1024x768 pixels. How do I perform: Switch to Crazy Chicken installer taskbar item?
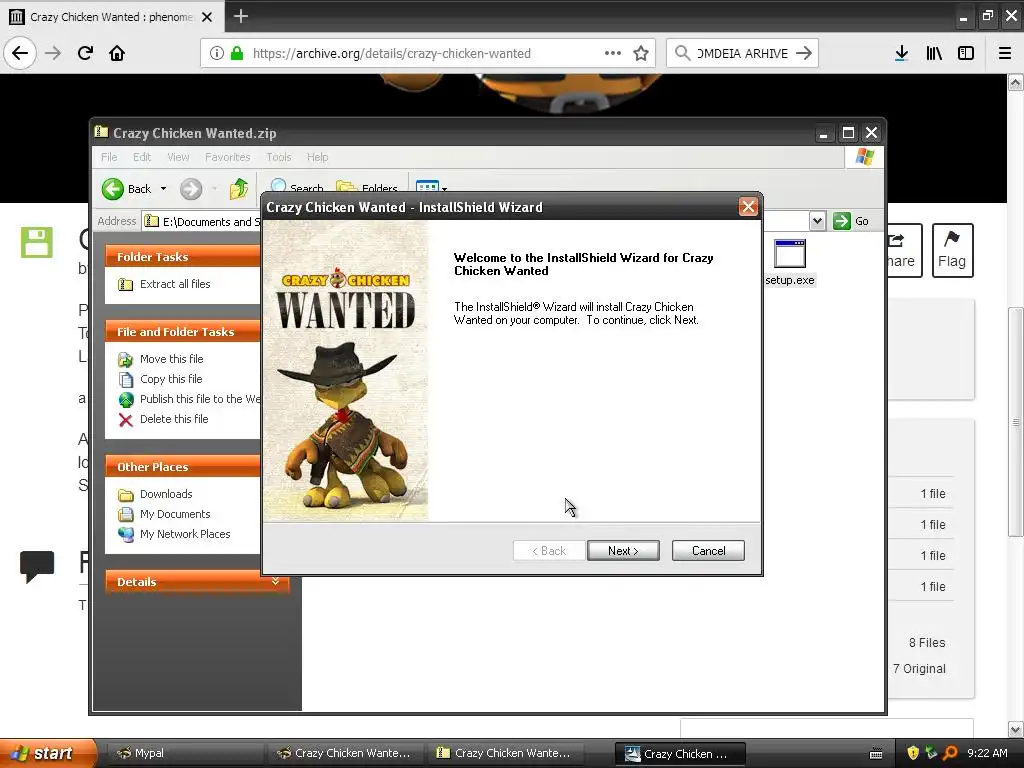680,754
